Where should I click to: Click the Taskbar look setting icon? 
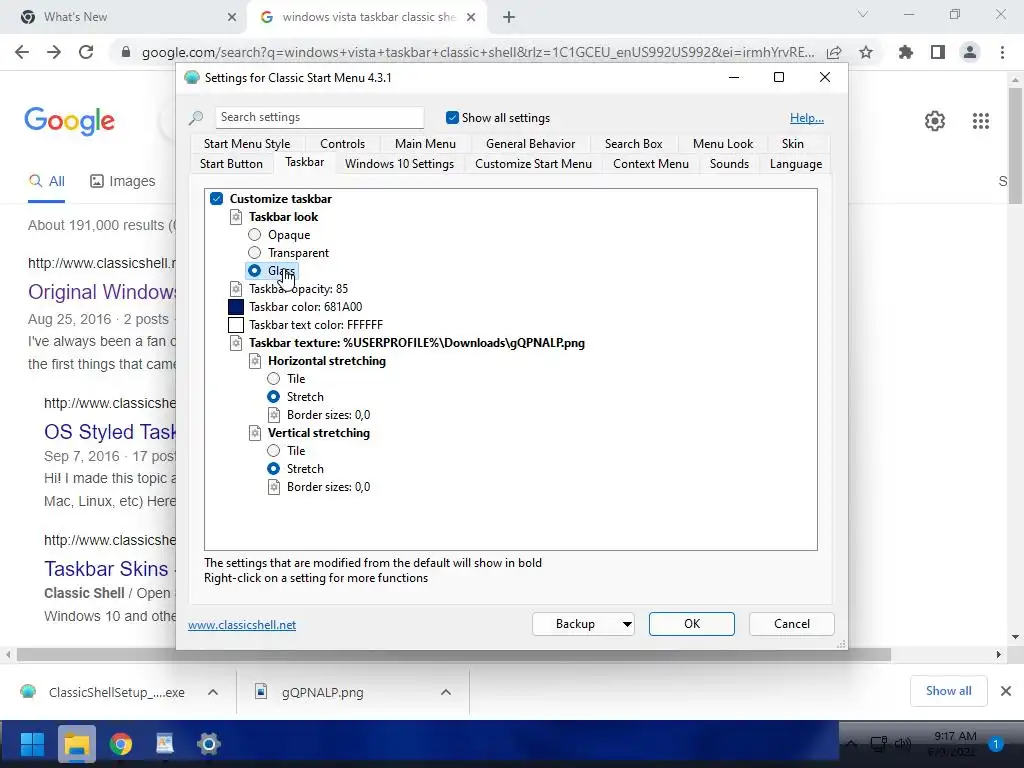pos(236,217)
